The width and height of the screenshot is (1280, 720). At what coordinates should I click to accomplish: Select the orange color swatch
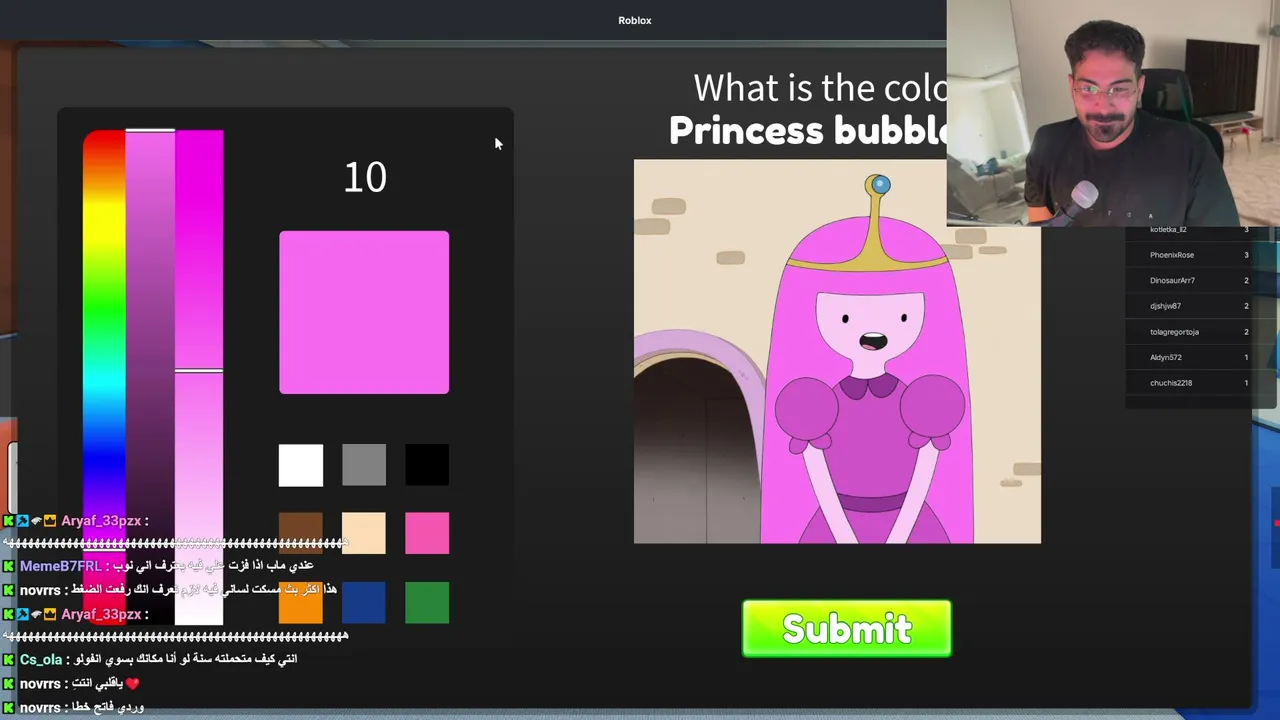[x=301, y=602]
